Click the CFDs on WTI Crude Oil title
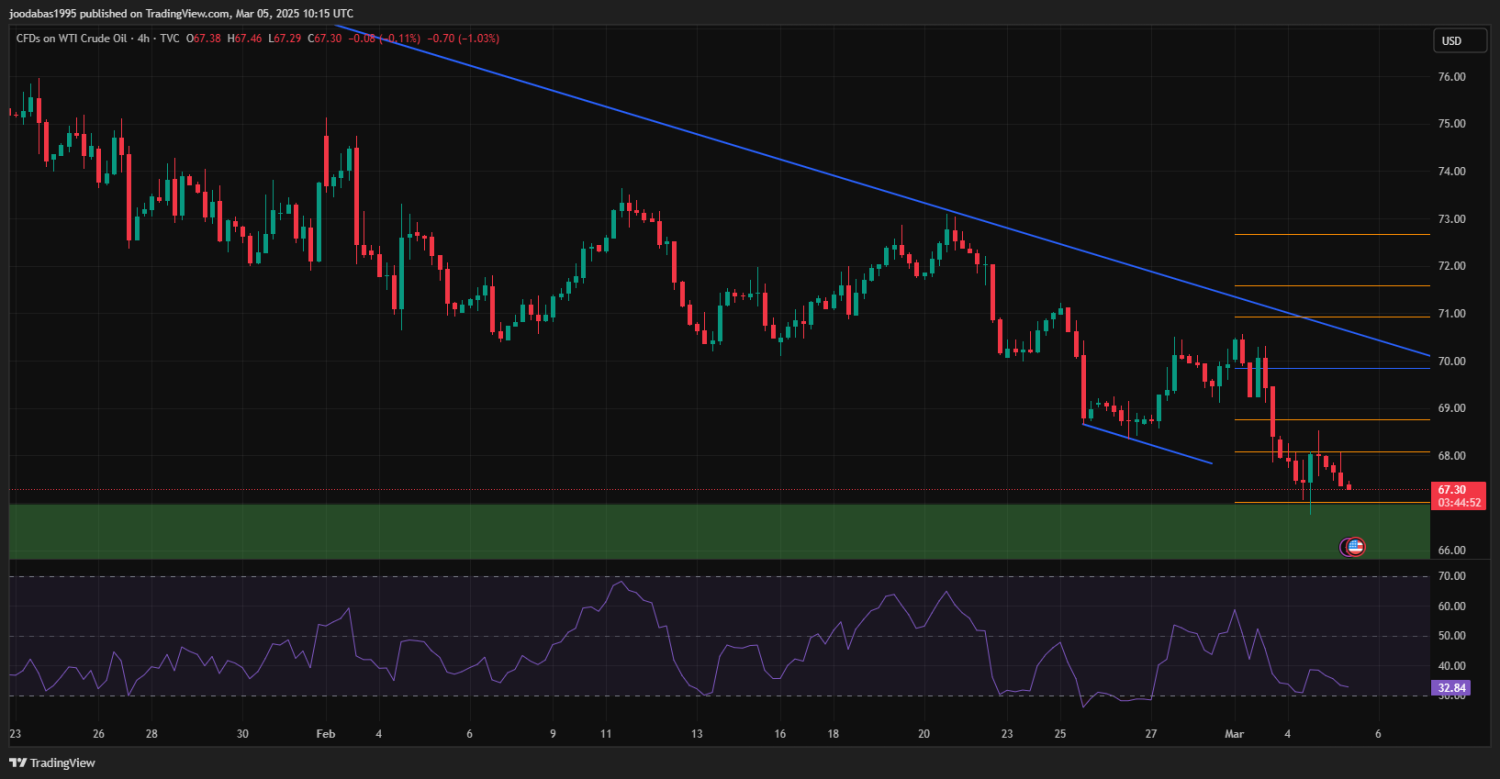 pyautogui.click(x=70, y=38)
